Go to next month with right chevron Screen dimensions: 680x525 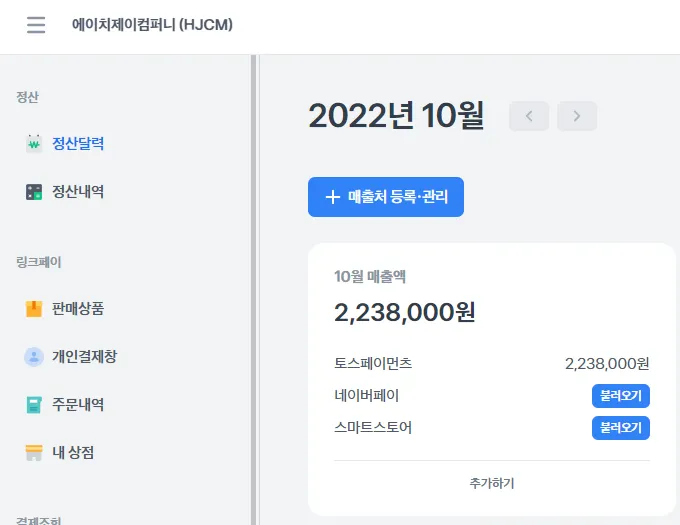pyautogui.click(x=577, y=116)
